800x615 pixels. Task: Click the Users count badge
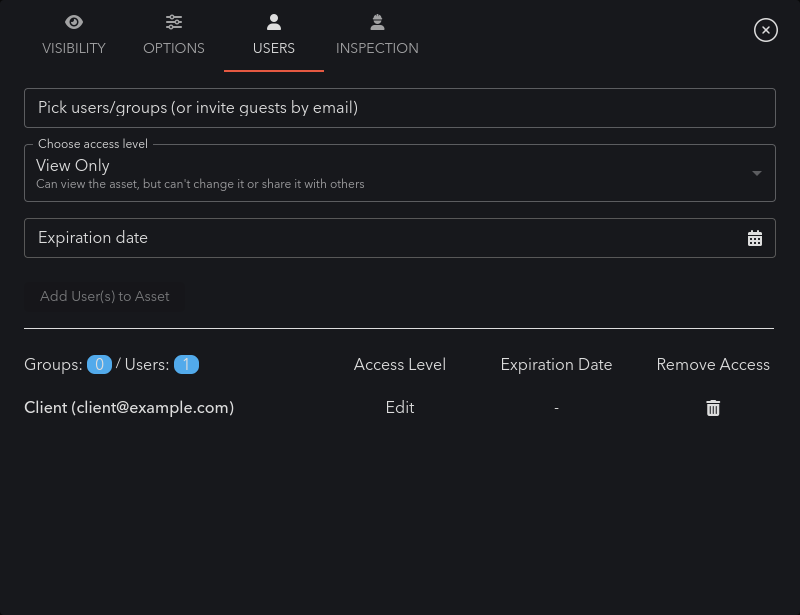186,364
